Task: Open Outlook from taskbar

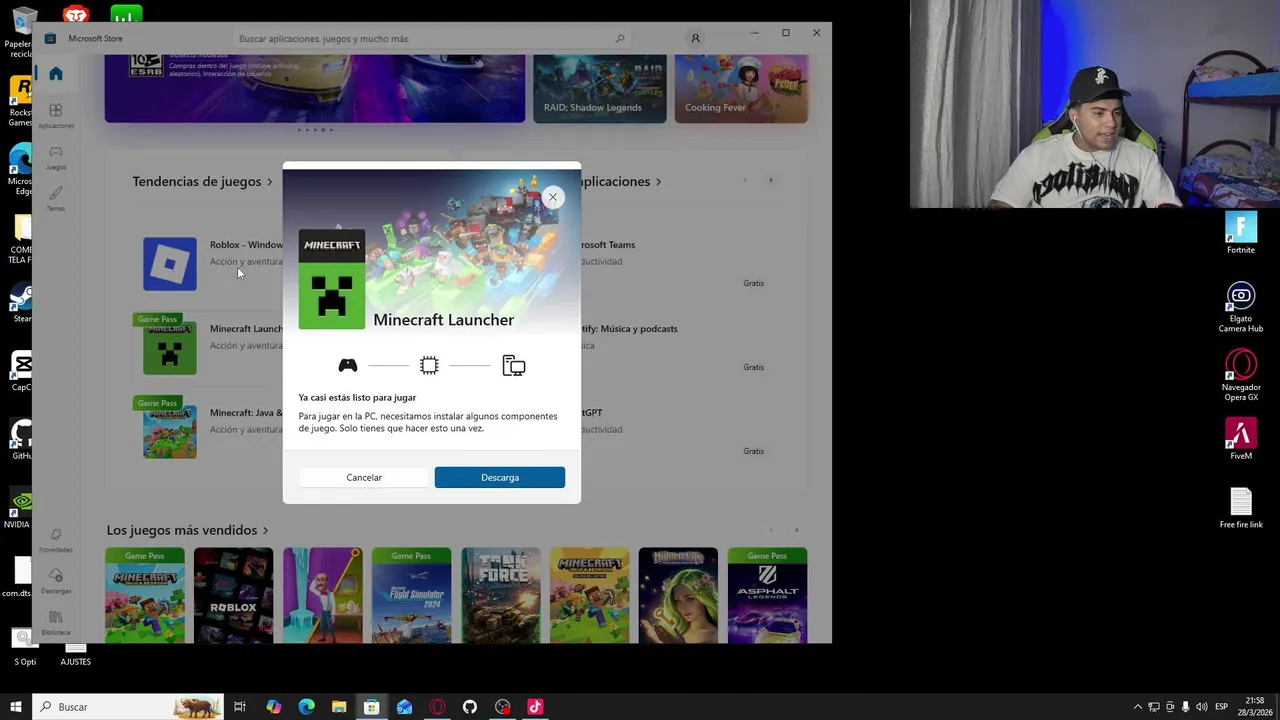Action: (404, 707)
